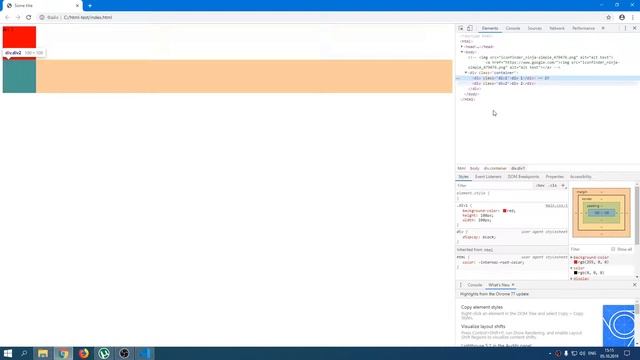Open uTorrent from taskbar
The height and width of the screenshot is (360, 640).
pyautogui.click(x=104, y=353)
